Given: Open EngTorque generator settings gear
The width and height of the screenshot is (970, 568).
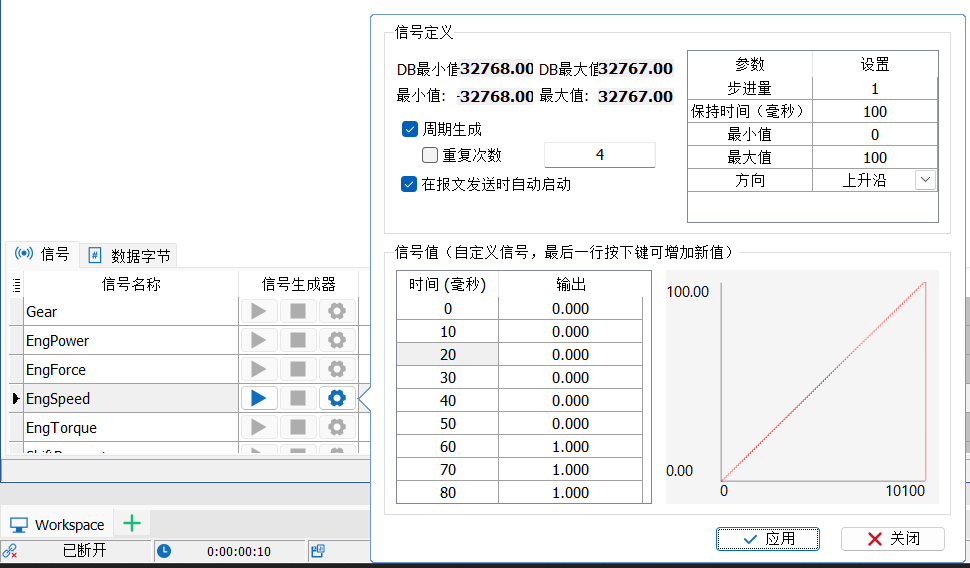Looking at the screenshot, I should [337, 427].
